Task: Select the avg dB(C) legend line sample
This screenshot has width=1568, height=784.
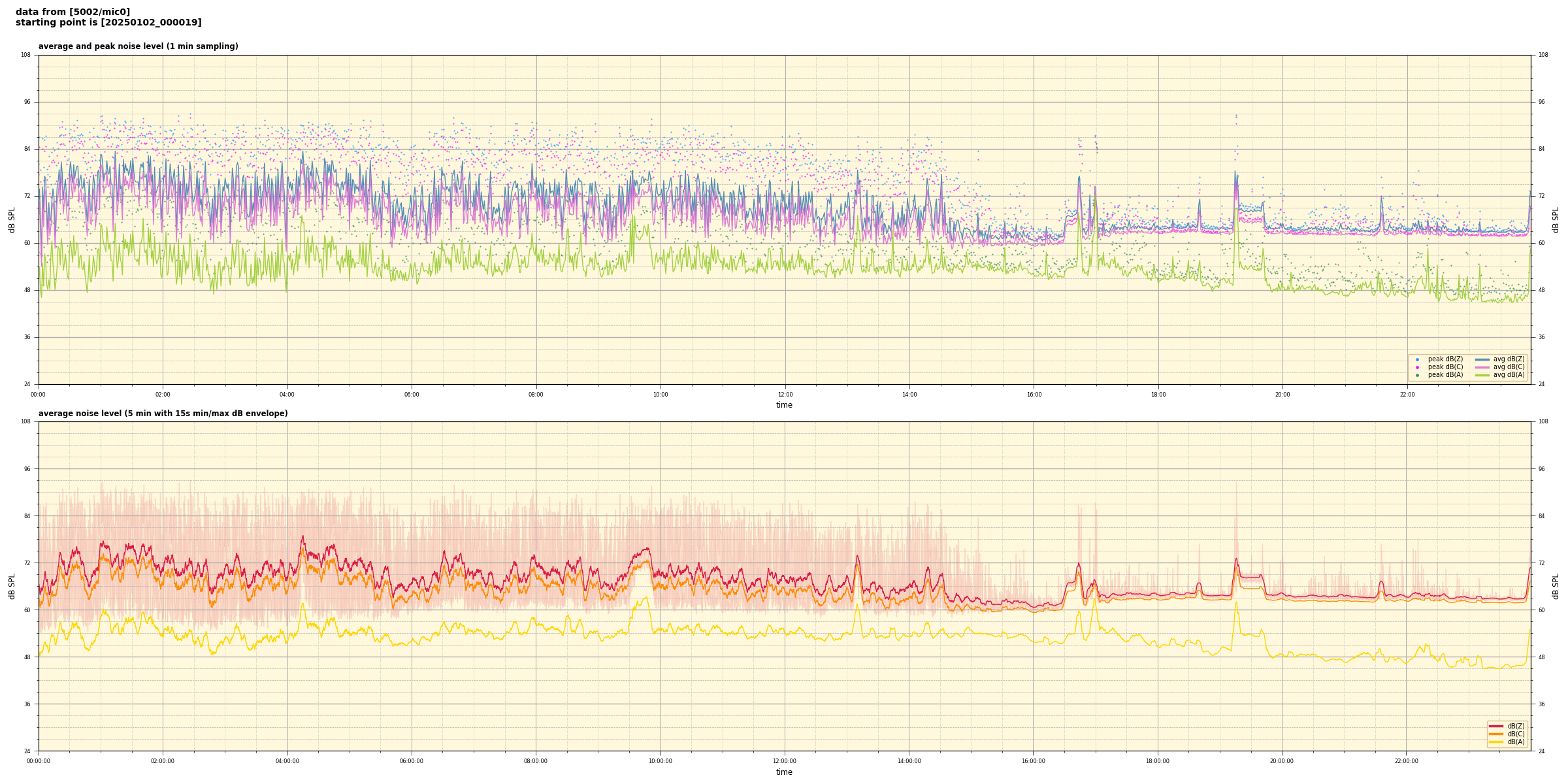Action: click(x=1482, y=367)
